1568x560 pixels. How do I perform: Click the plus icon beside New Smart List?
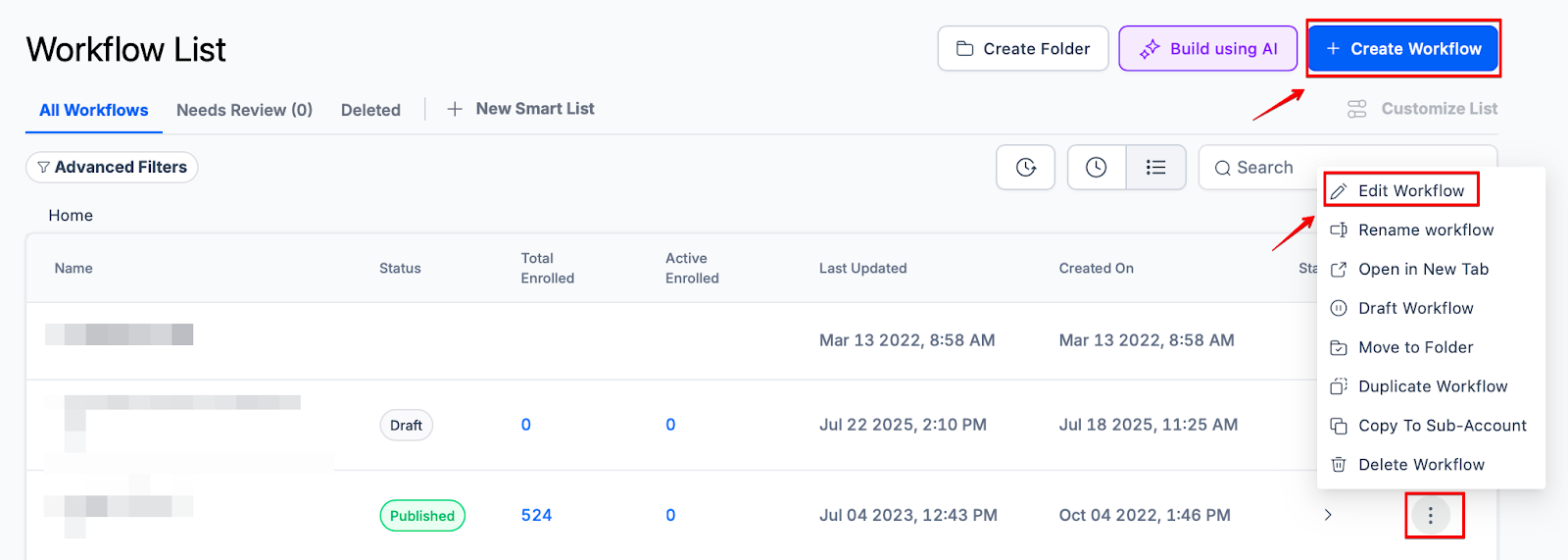[x=455, y=109]
